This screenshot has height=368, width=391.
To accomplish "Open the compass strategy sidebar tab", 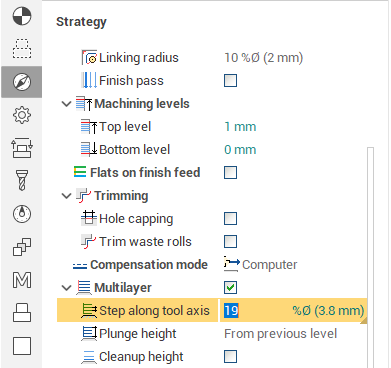I will coord(22,82).
